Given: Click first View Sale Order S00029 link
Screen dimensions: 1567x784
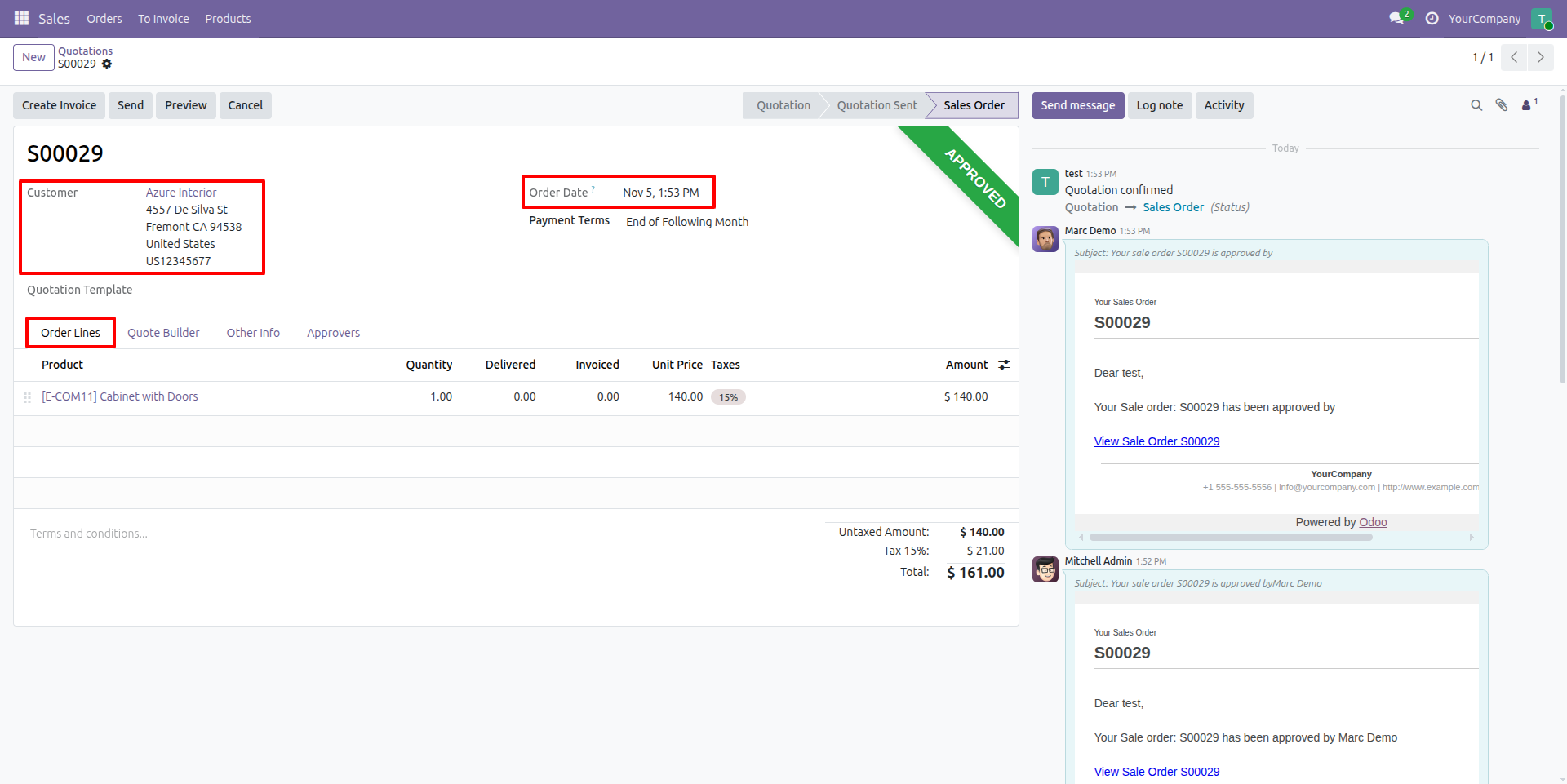Looking at the screenshot, I should tap(1156, 441).
